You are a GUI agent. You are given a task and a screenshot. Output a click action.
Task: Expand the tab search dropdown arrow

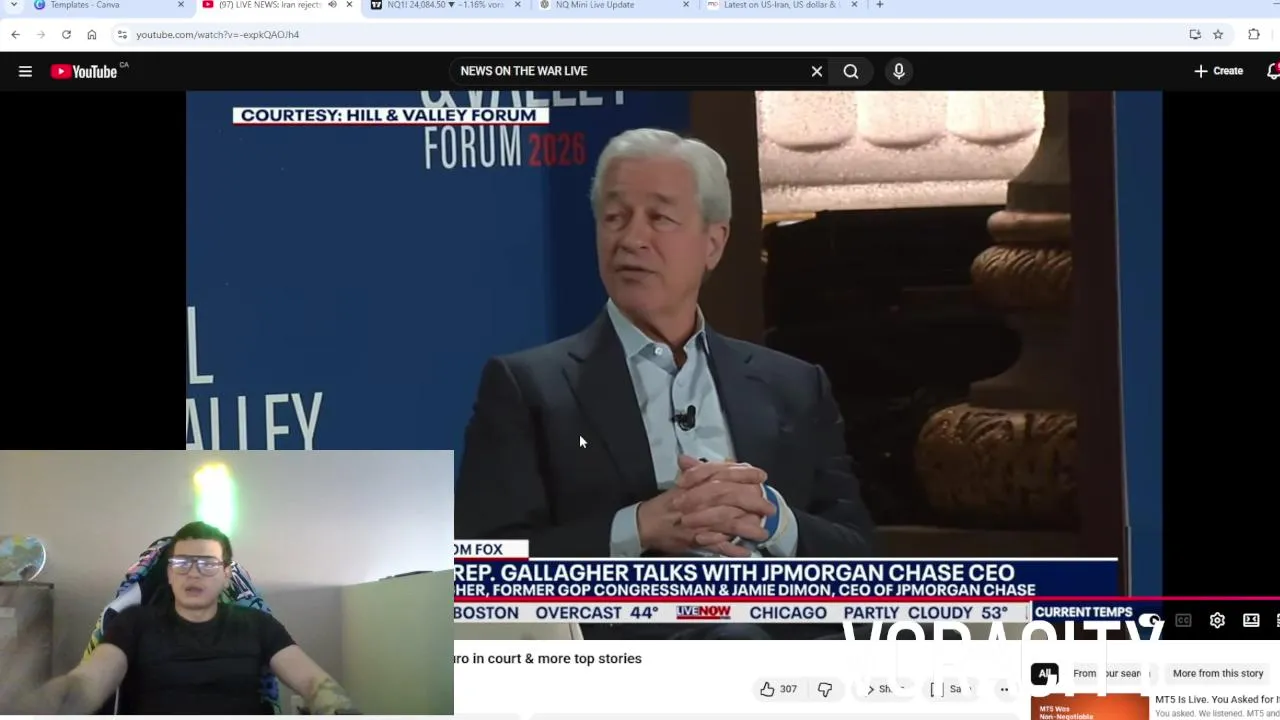[x=14, y=5]
